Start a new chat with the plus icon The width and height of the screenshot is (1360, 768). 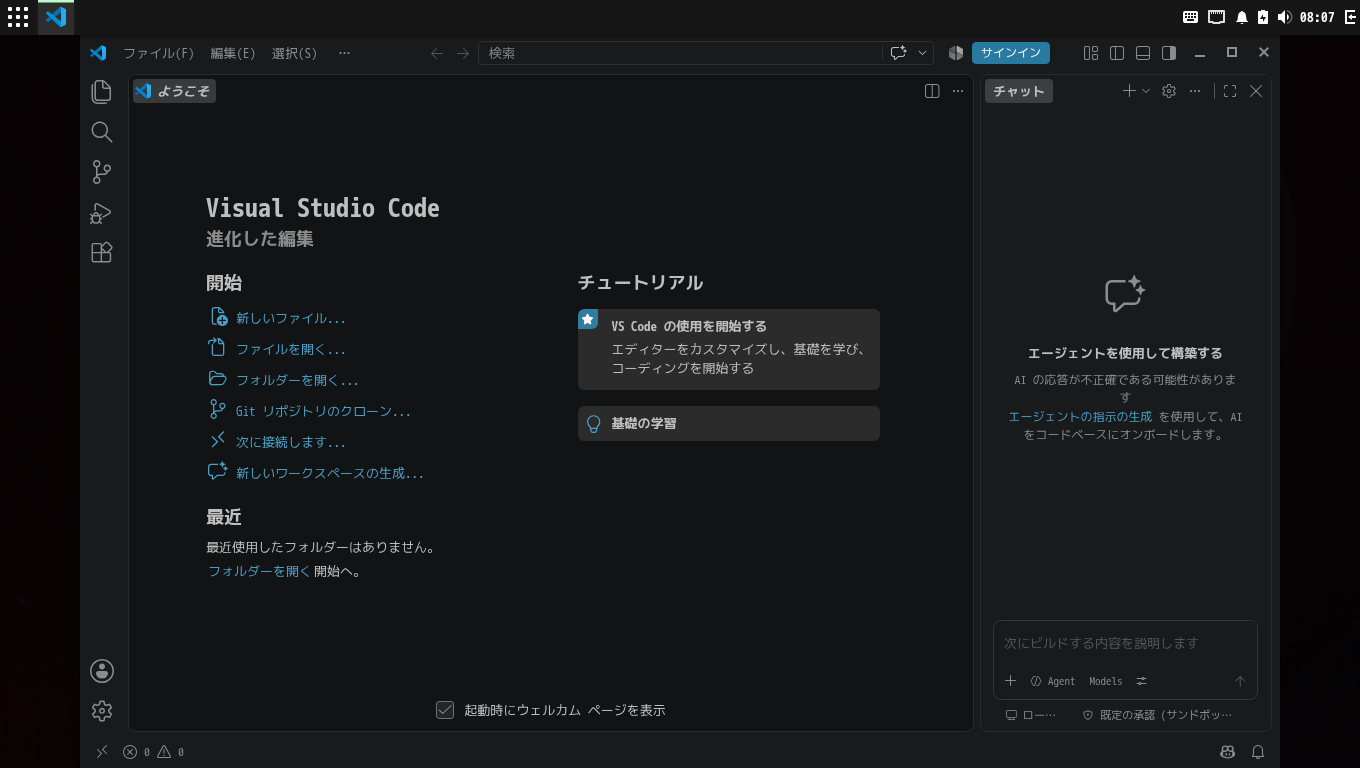point(1129,91)
